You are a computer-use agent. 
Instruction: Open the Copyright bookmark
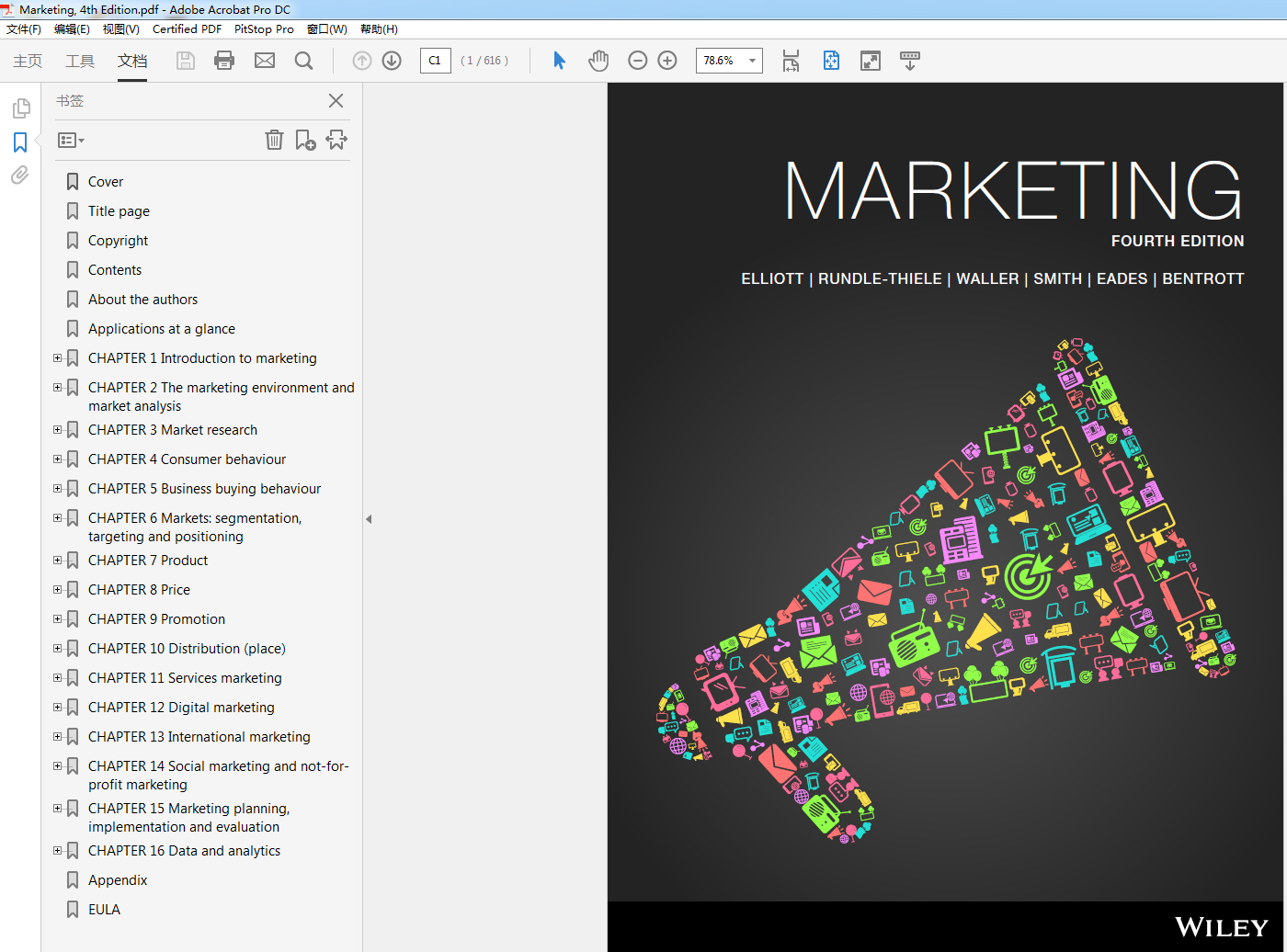[x=118, y=241]
